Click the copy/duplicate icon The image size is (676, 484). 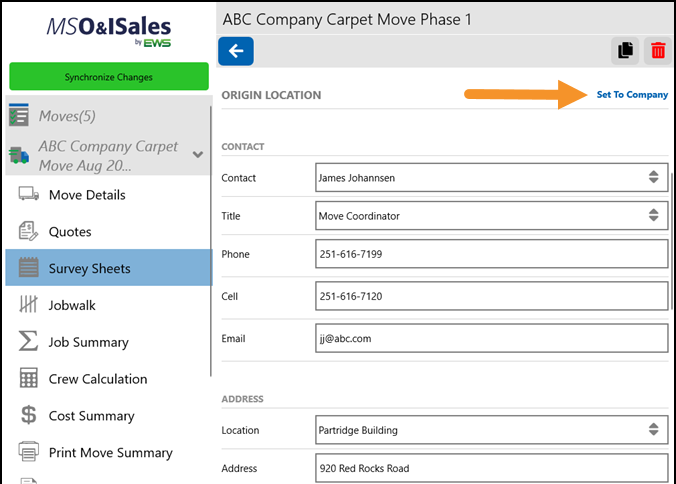pyautogui.click(x=625, y=51)
